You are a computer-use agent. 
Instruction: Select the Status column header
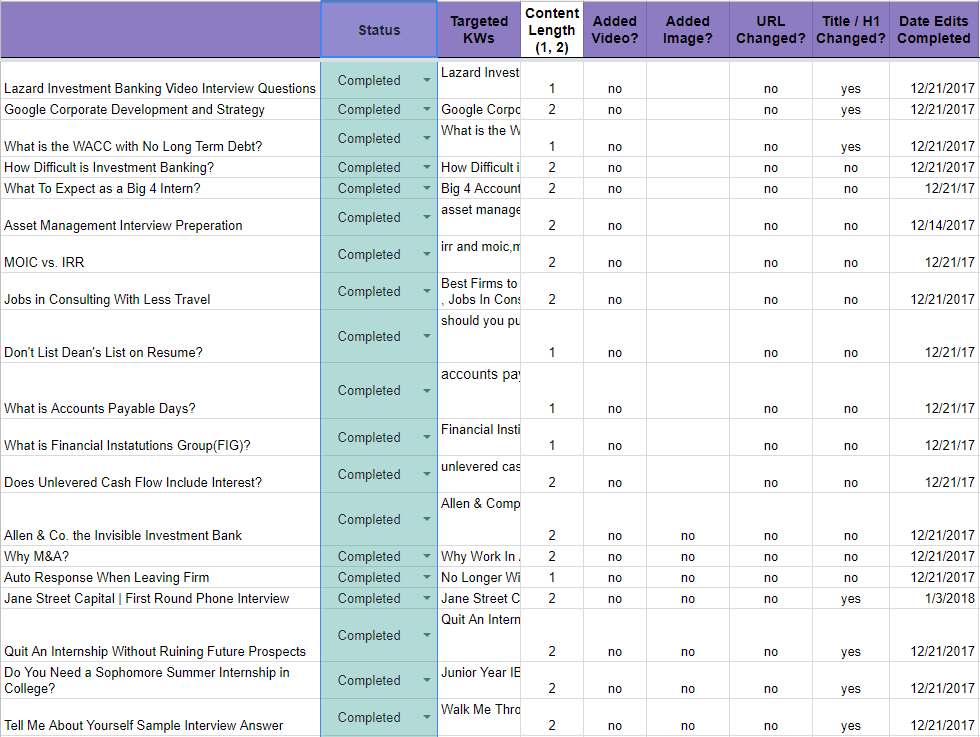point(378,30)
